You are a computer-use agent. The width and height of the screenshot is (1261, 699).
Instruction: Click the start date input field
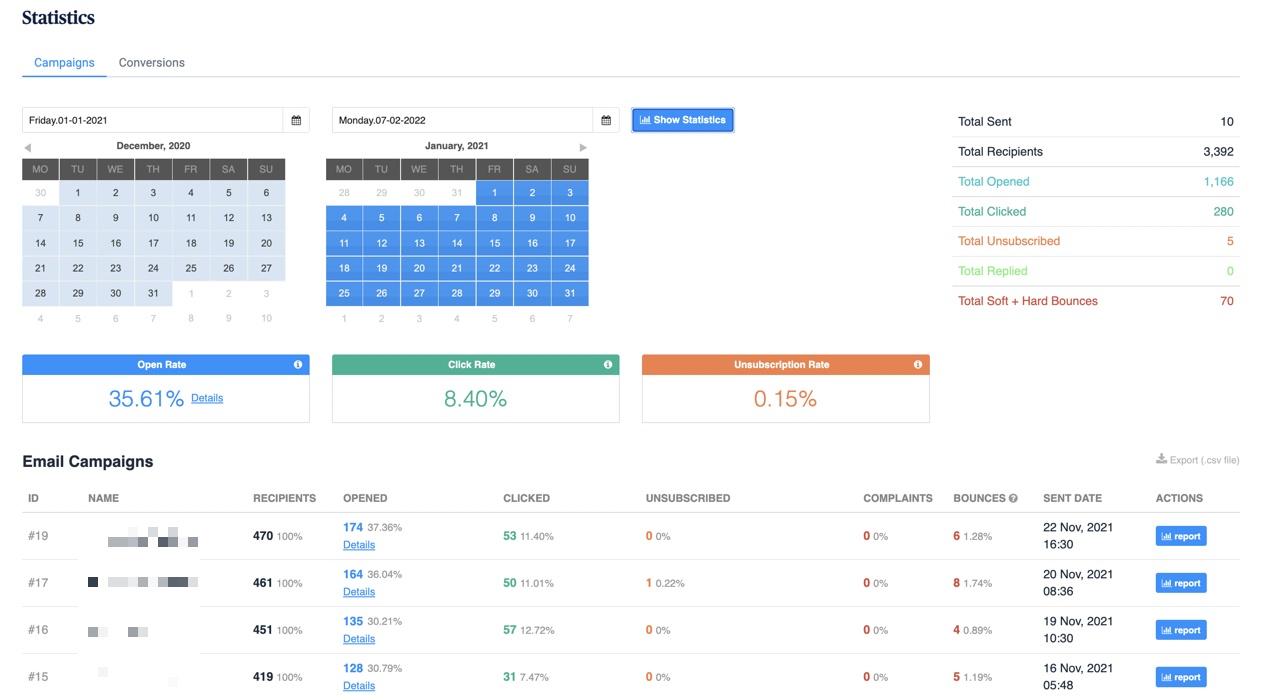tap(152, 120)
